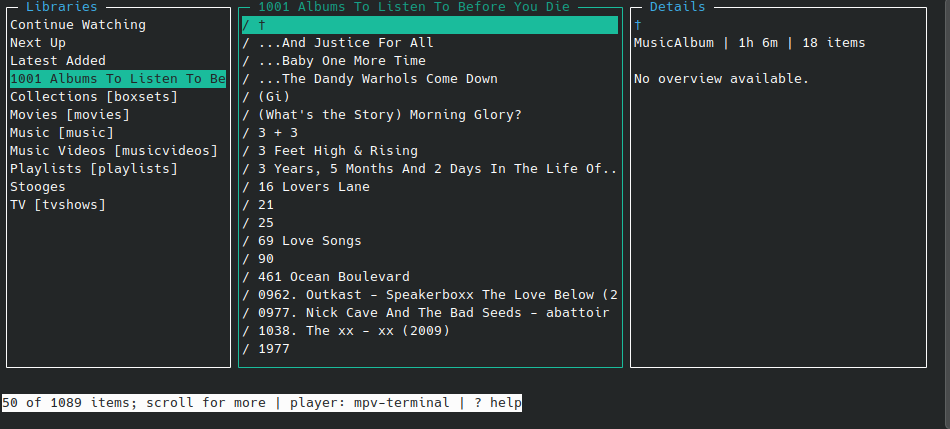
Task: Open Playlists [playlists] library
Action: (94, 168)
